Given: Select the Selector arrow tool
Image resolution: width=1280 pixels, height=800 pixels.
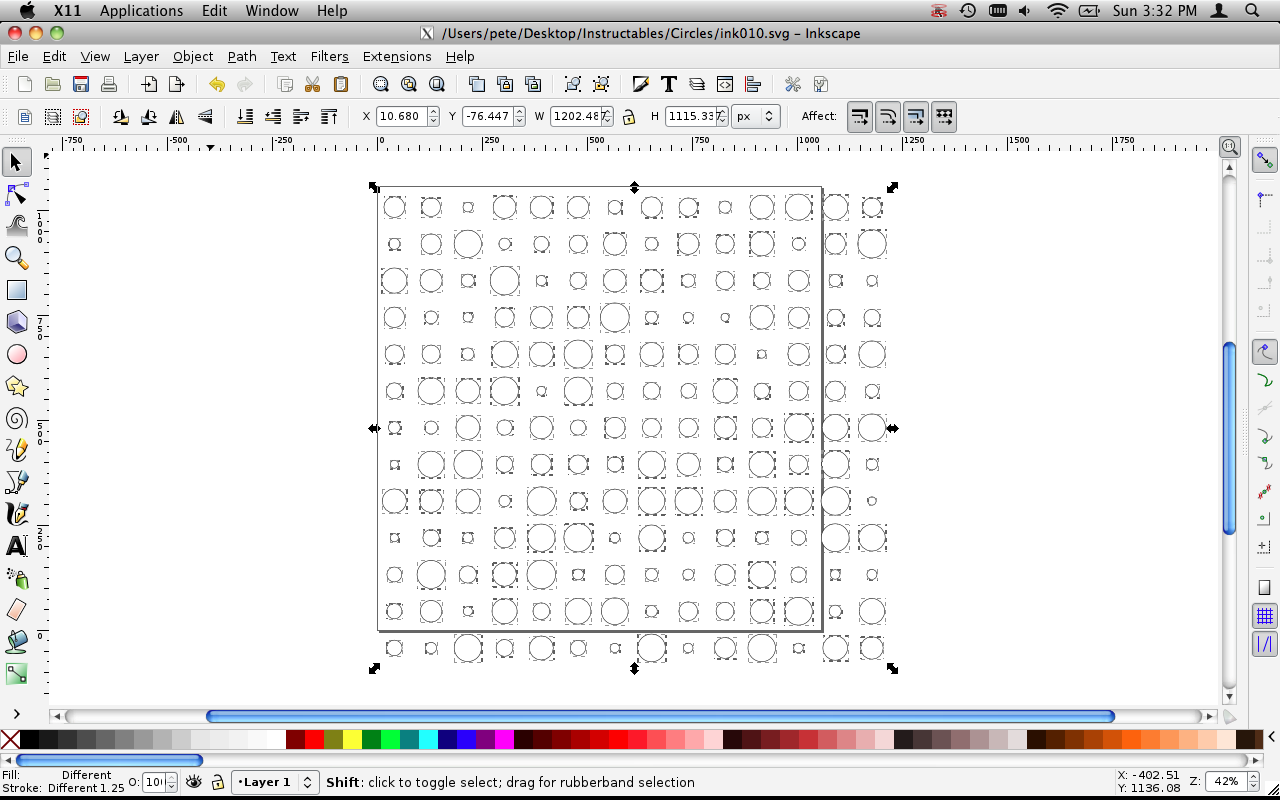Looking at the screenshot, I should [16, 162].
